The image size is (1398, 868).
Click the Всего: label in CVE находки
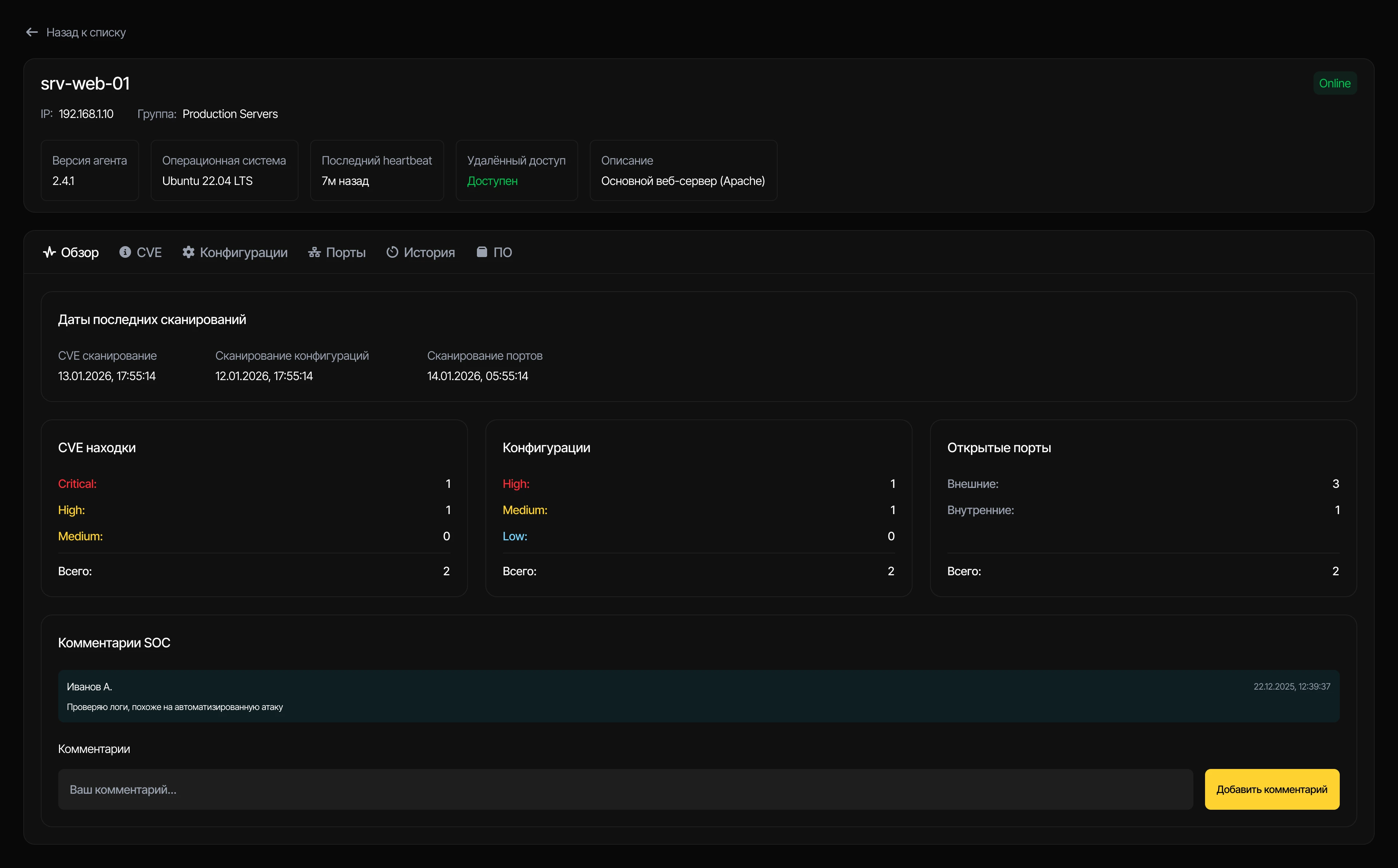pos(75,571)
